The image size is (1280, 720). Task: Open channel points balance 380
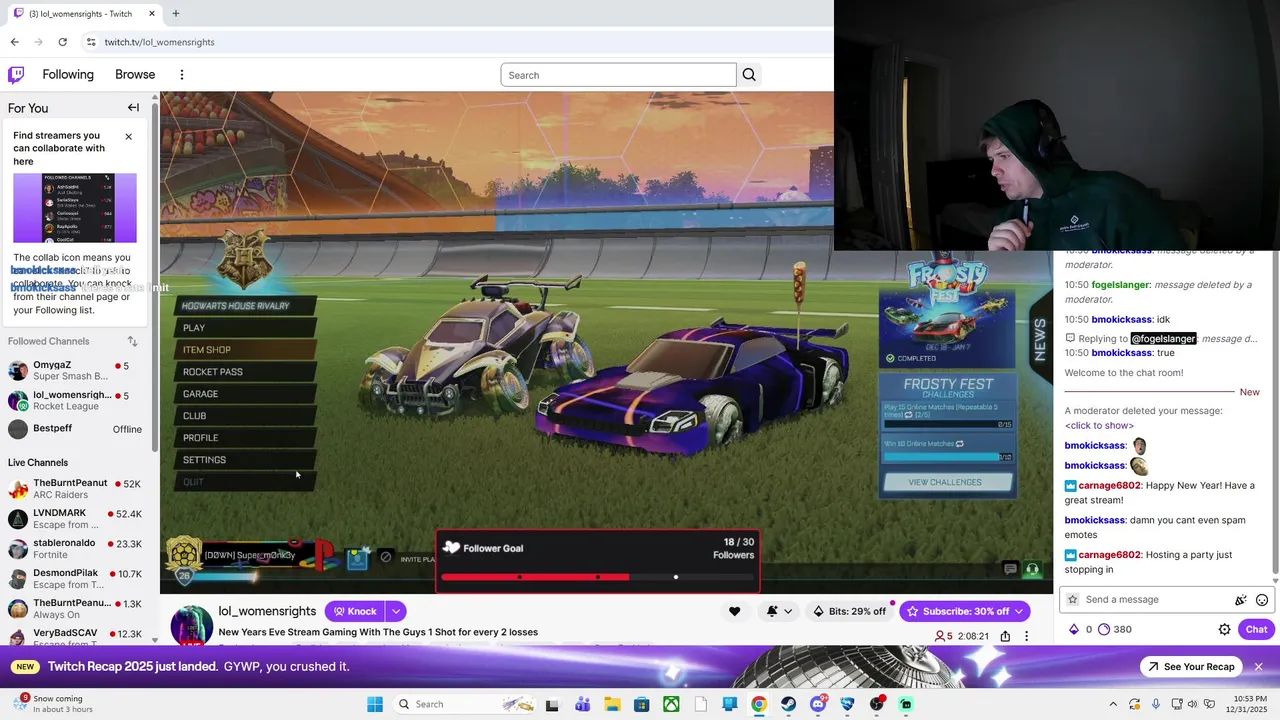(x=1114, y=629)
